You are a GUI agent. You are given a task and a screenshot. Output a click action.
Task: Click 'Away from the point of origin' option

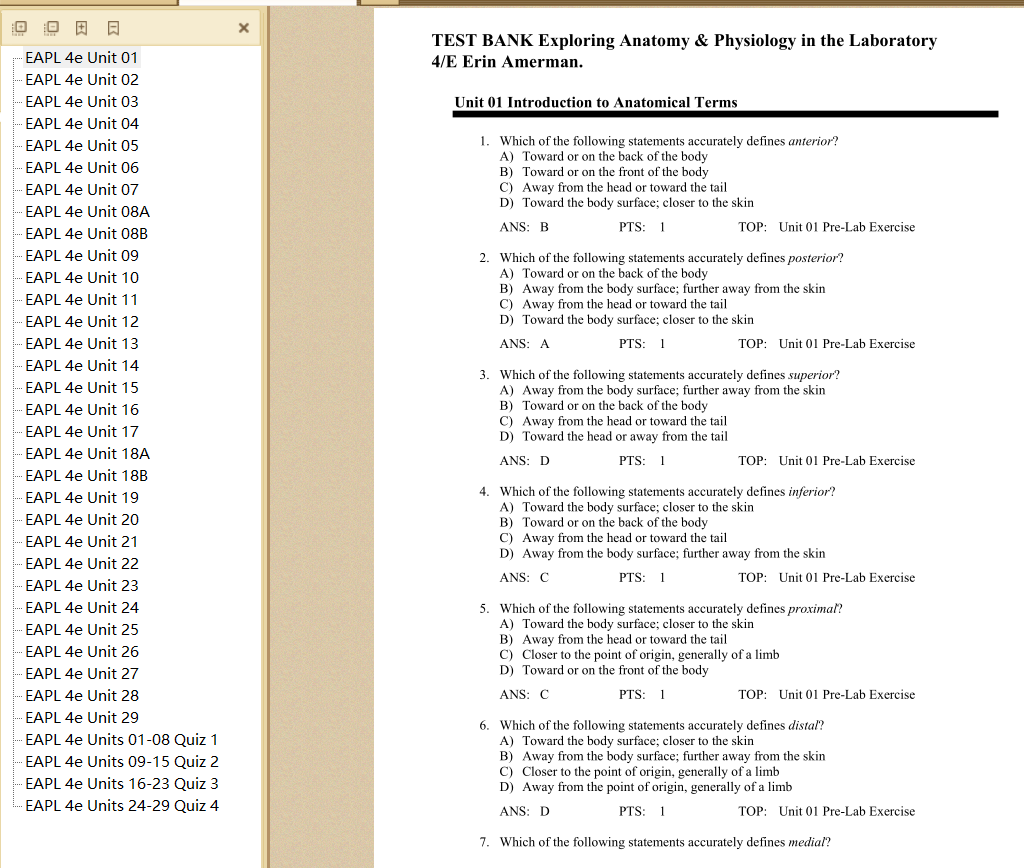tap(657, 787)
